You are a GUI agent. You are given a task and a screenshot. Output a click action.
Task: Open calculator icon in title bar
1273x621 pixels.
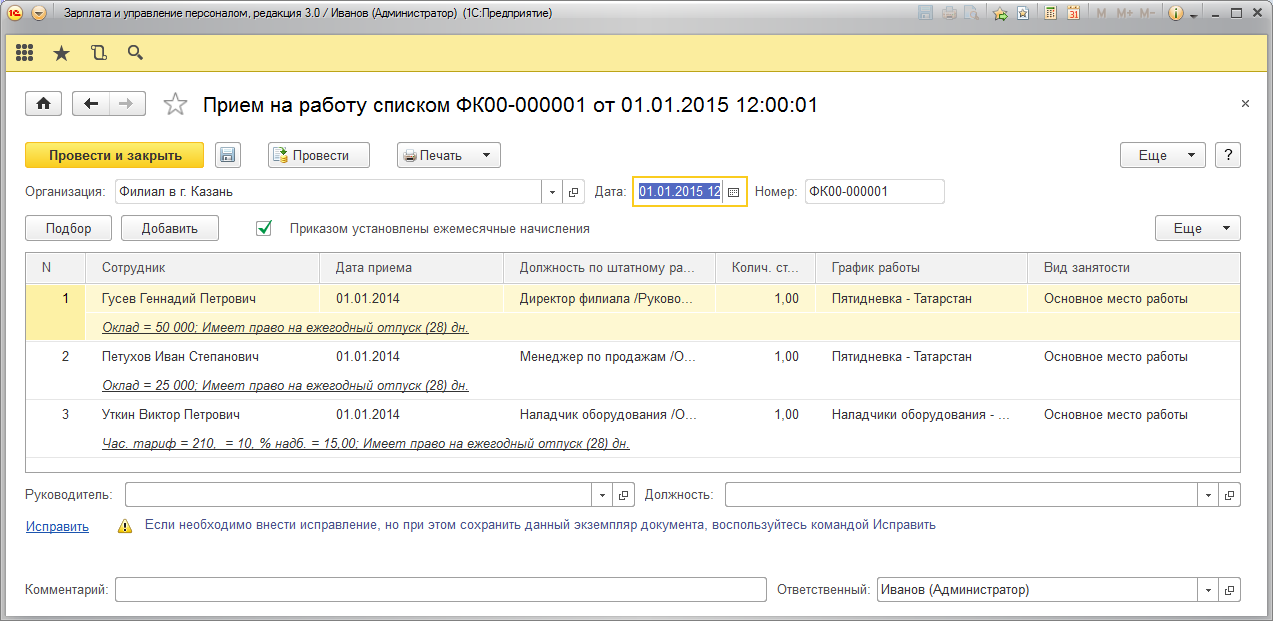[x=1051, y=14]
